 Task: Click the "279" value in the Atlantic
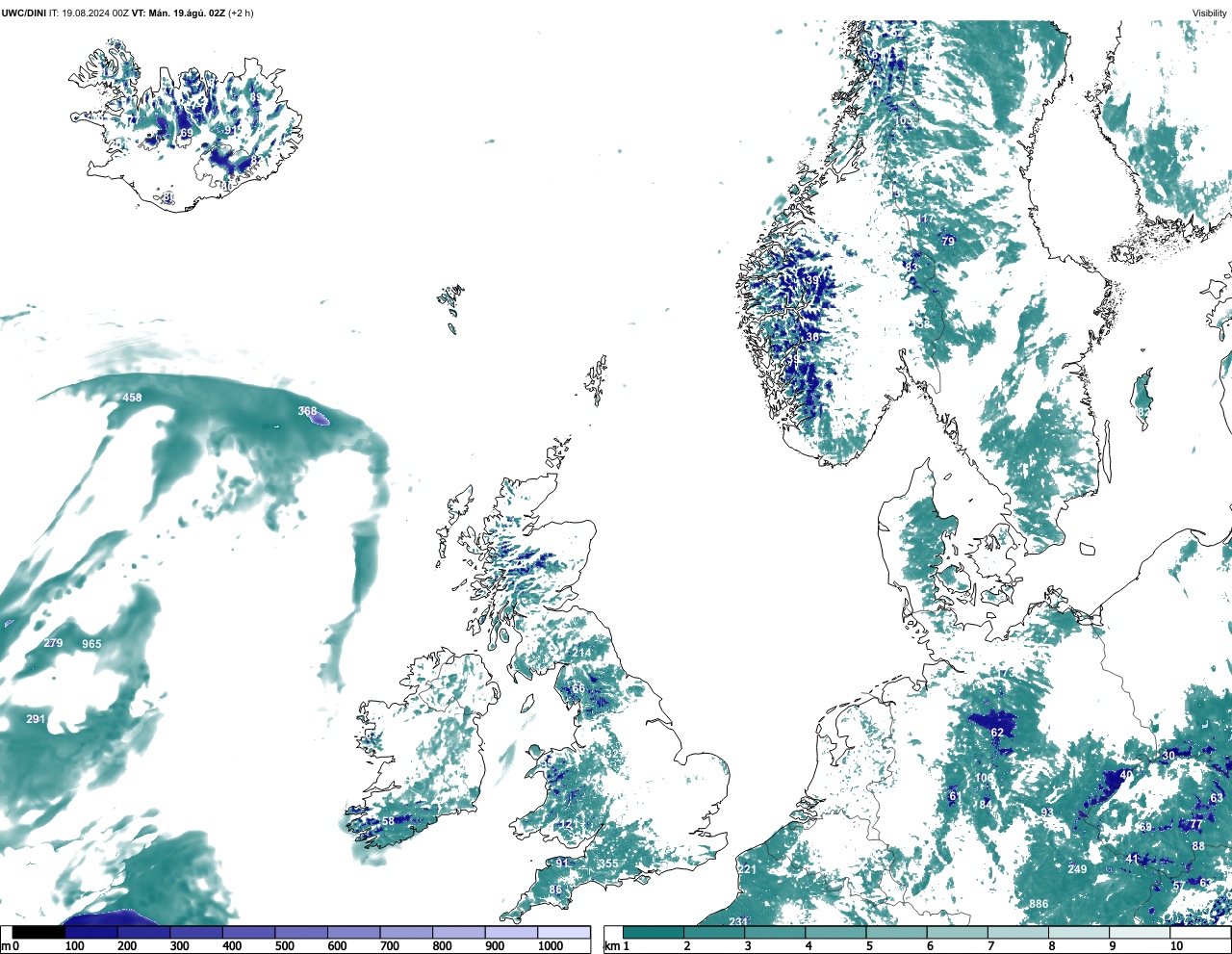(53, 644)
